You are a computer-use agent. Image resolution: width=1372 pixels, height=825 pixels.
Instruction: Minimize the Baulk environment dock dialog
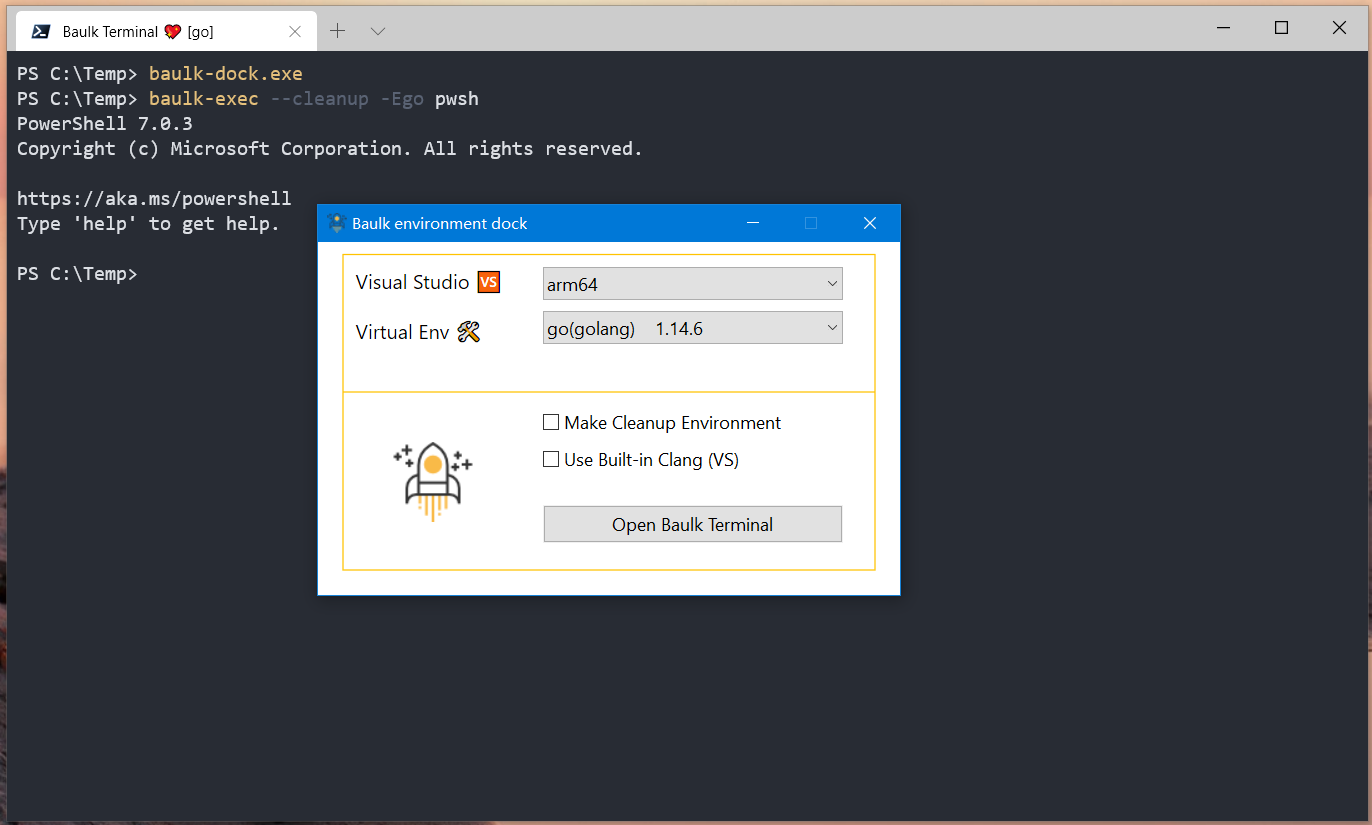(x=753, y=223)
